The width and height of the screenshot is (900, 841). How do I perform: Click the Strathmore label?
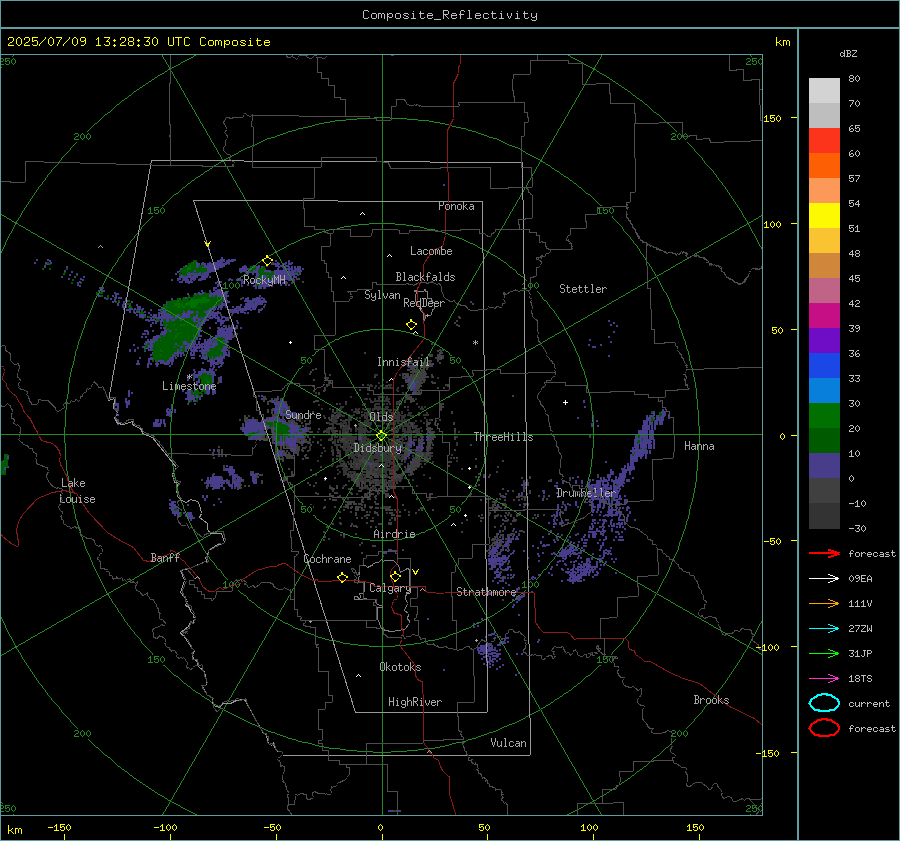coord(486,592)
